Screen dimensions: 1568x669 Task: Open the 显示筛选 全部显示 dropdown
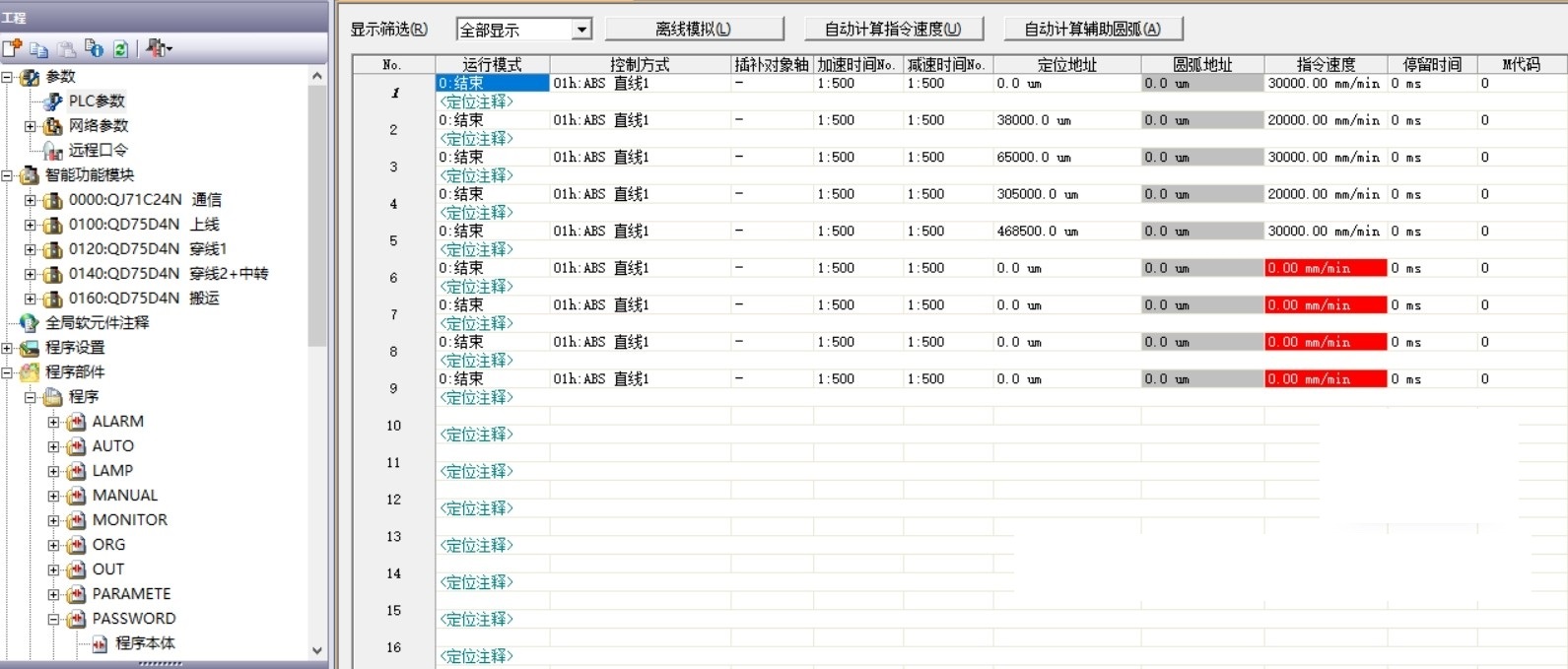(x=581, y=30)
